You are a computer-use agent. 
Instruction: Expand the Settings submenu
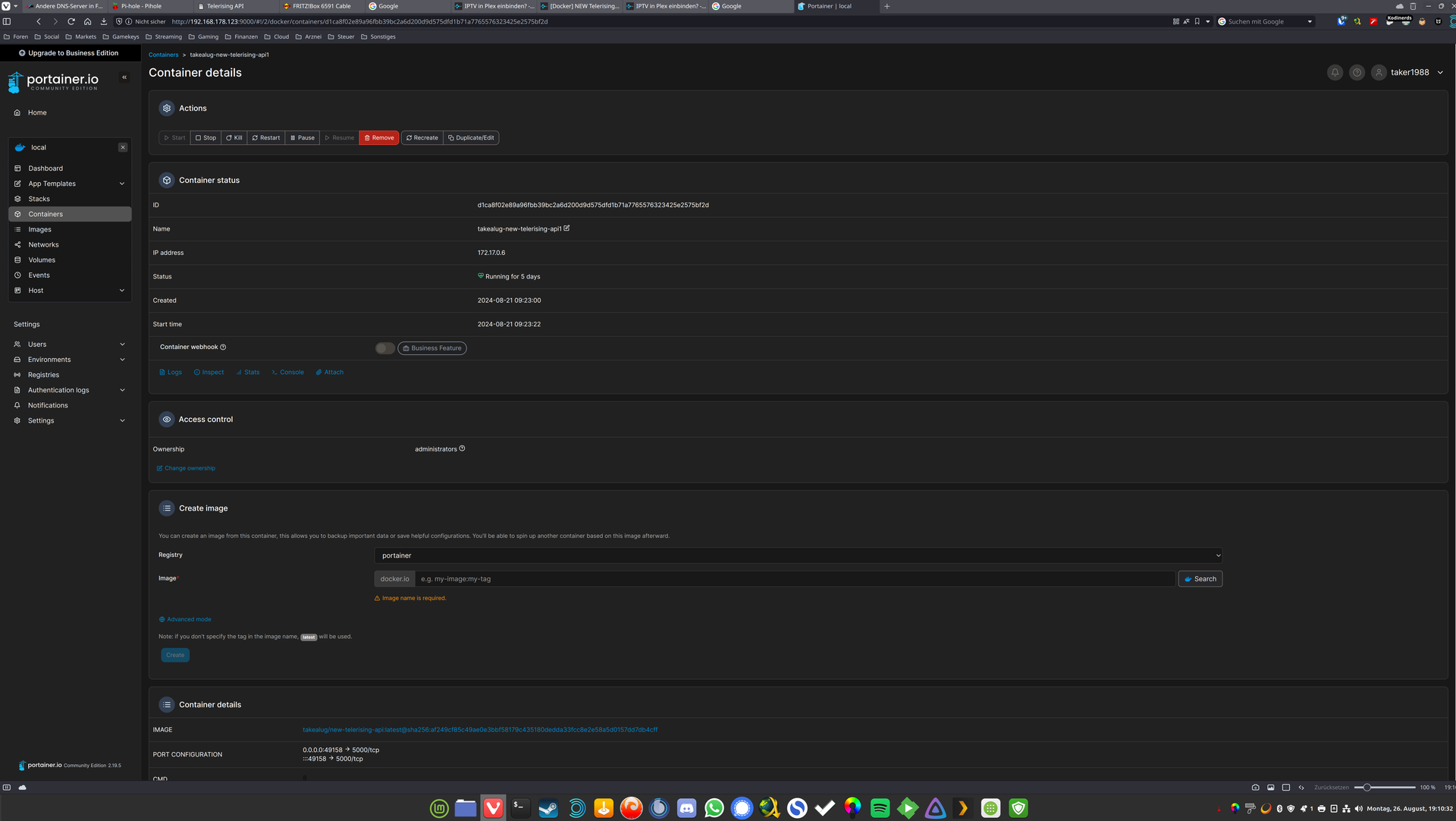pyautogui.click(x=122, y=420)
